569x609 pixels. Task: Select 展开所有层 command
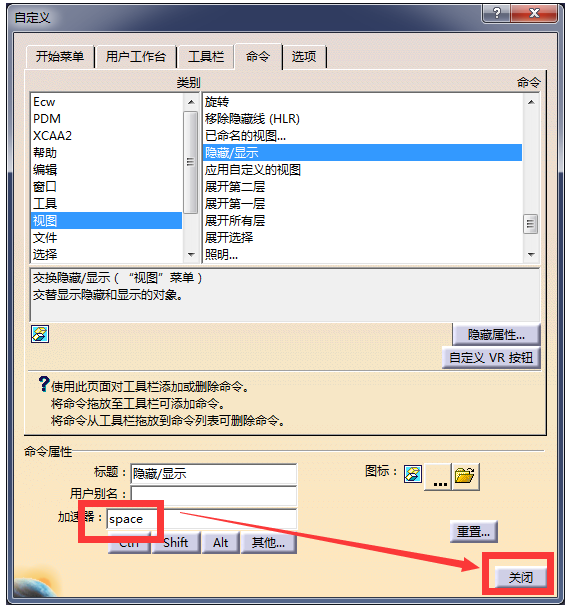click(x=363, y=221)
